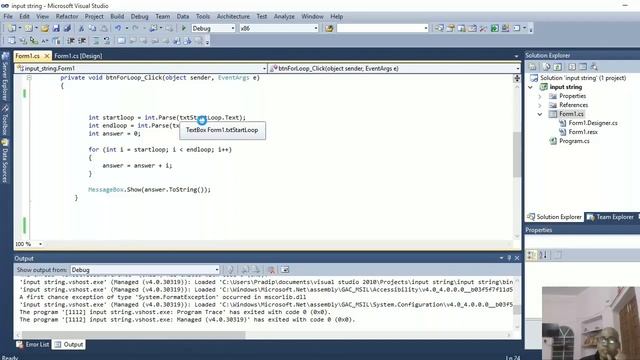Expand the Properties folder node
The width and height of the screenshot is (640, 360).
pos(540,96)
